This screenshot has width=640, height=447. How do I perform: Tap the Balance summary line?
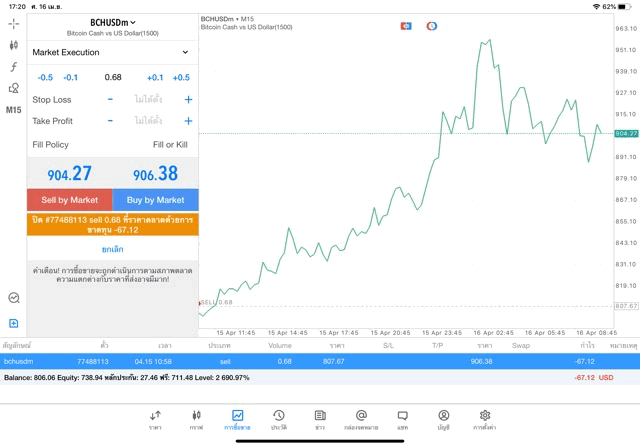pos(127,378)
